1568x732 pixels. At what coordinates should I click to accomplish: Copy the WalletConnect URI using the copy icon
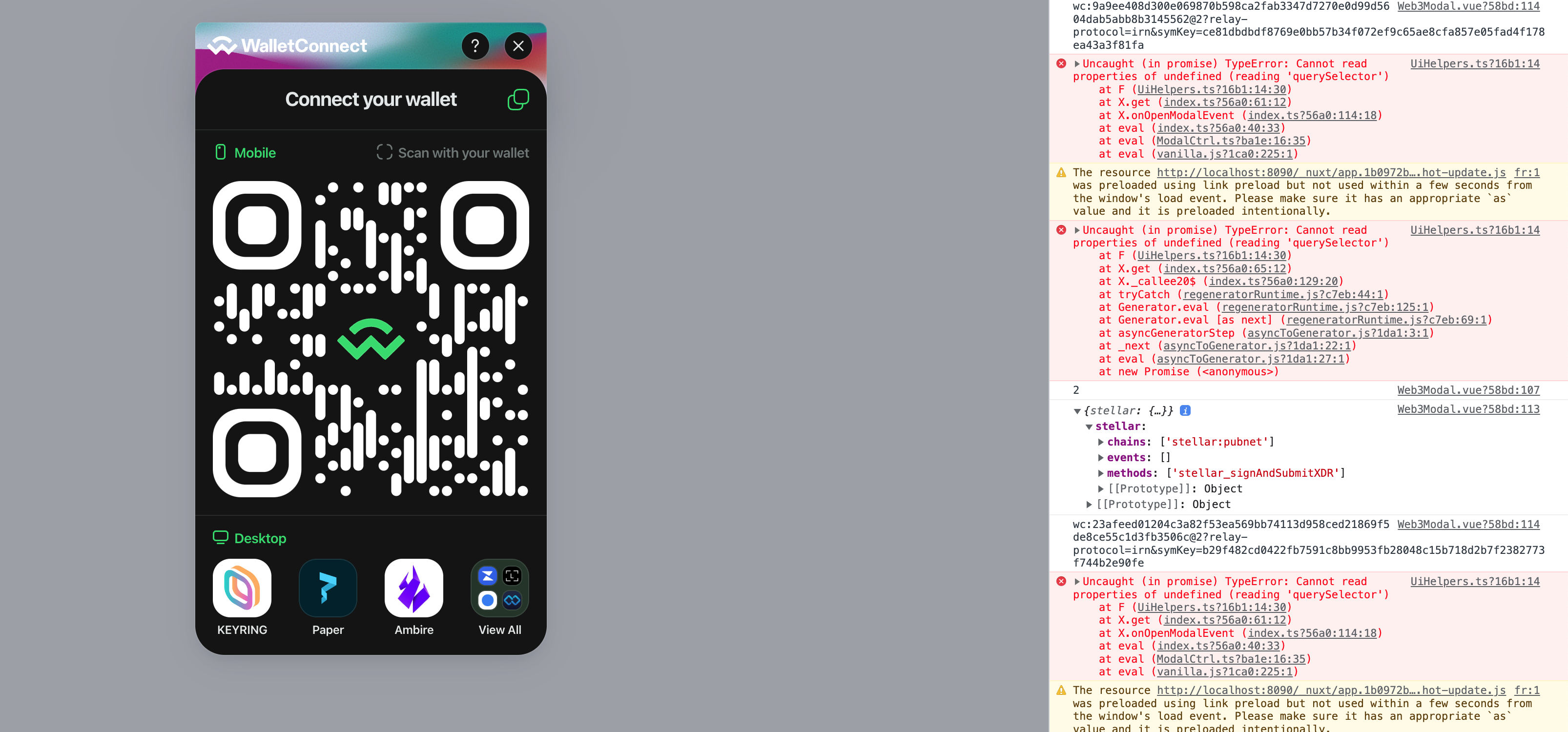point(518,99)
